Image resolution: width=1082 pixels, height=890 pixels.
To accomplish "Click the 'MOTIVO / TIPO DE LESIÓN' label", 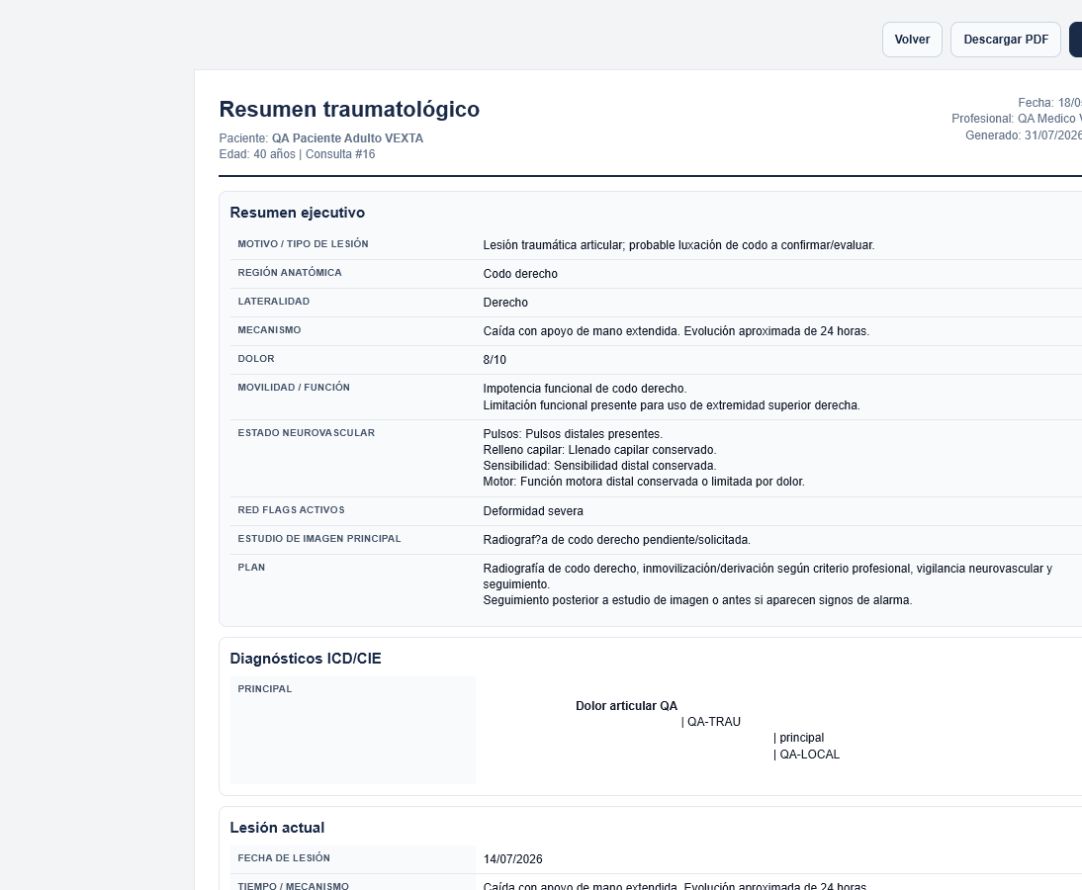I will 303,244.
